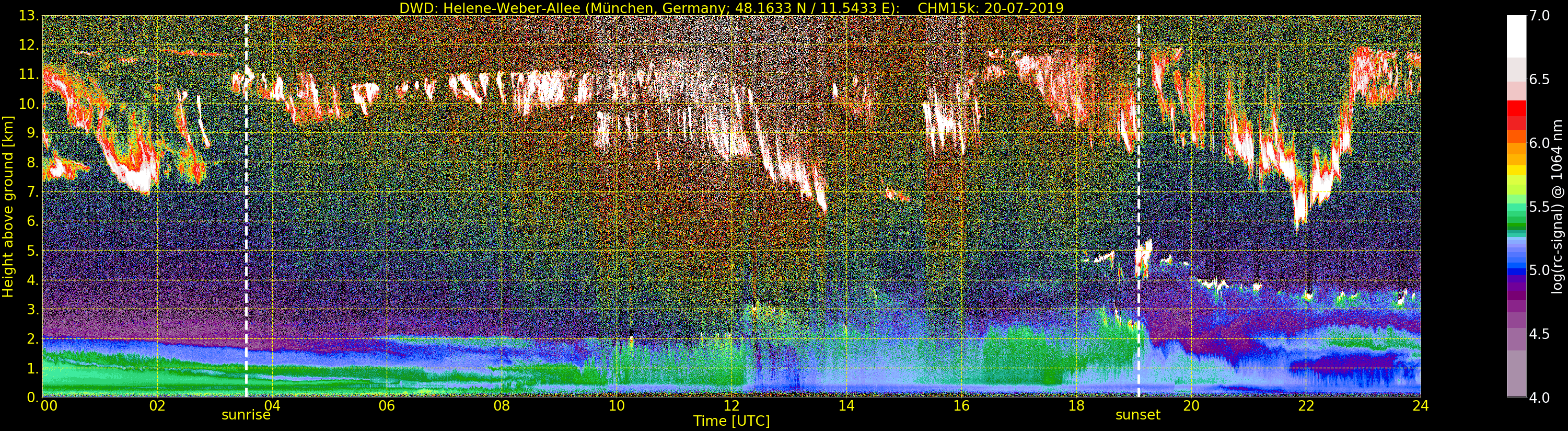Click the time tick label 12

tap(731, 405)
